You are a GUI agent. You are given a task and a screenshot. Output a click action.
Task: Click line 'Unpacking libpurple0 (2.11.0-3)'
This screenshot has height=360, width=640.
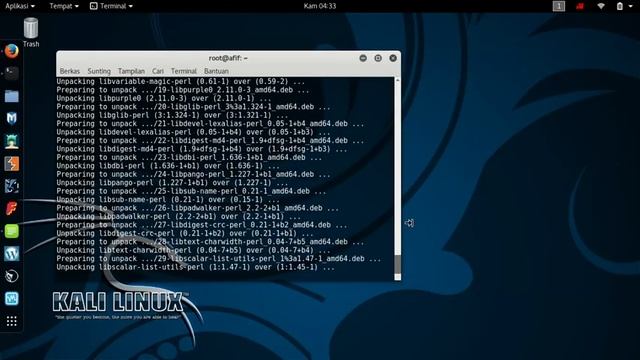point(164,98)
